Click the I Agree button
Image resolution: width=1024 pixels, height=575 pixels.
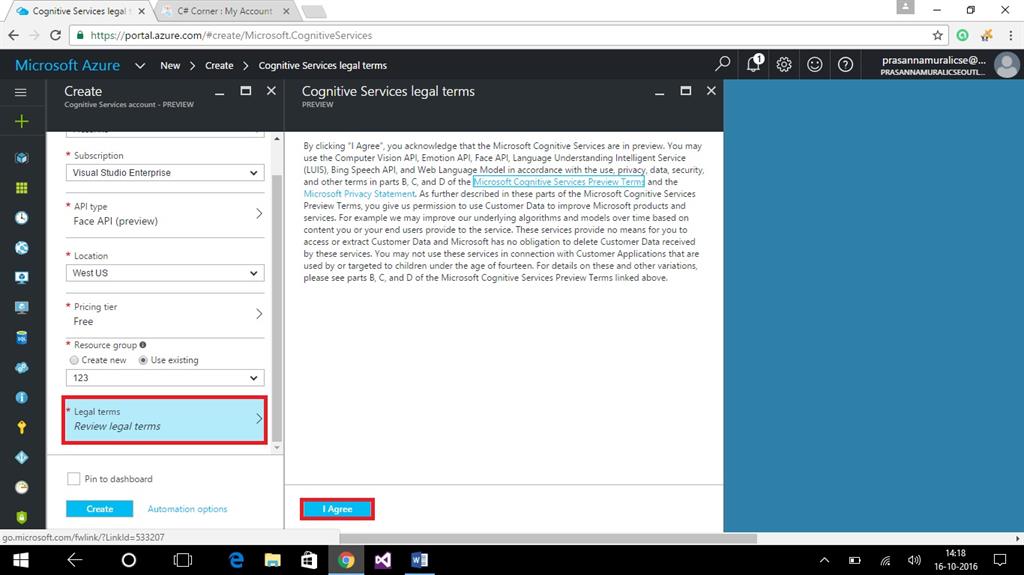point(337,509)
